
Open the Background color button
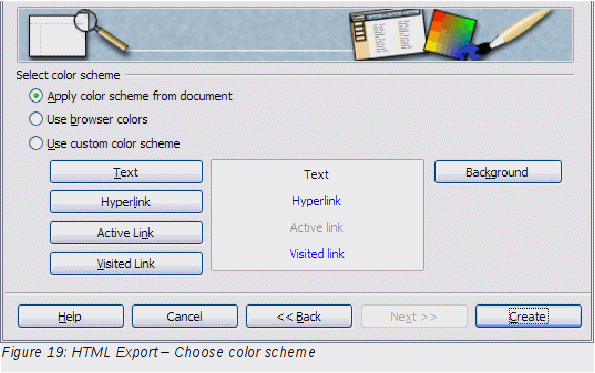tap(498, 172)
